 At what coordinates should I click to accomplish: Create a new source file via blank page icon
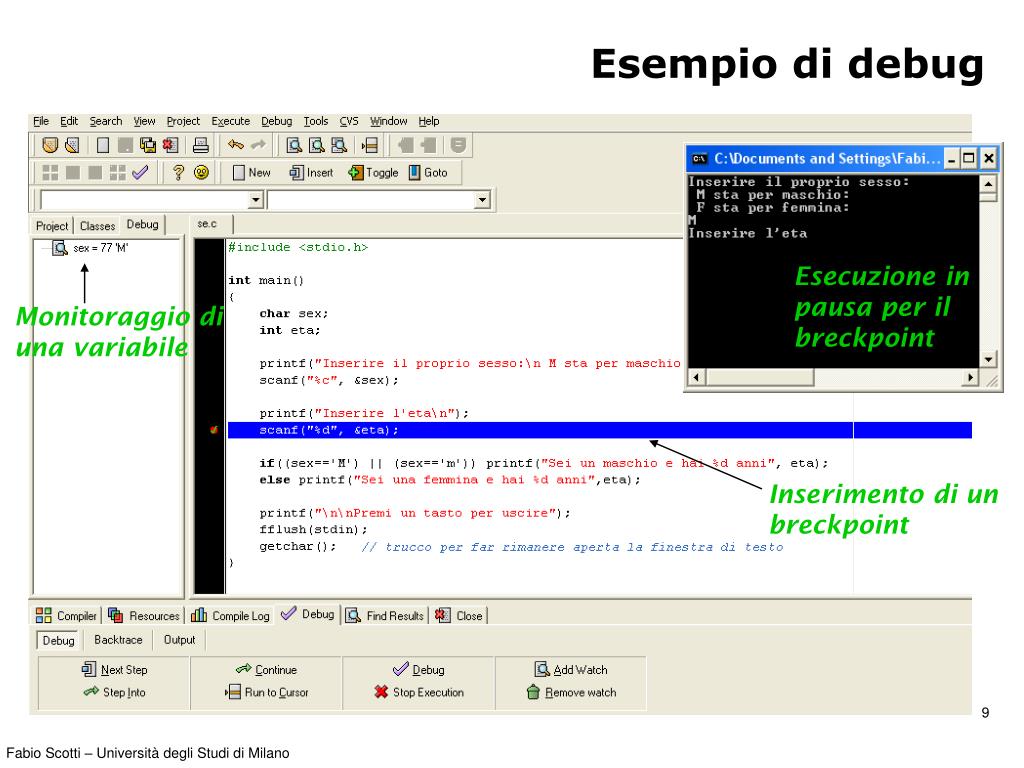103,145
